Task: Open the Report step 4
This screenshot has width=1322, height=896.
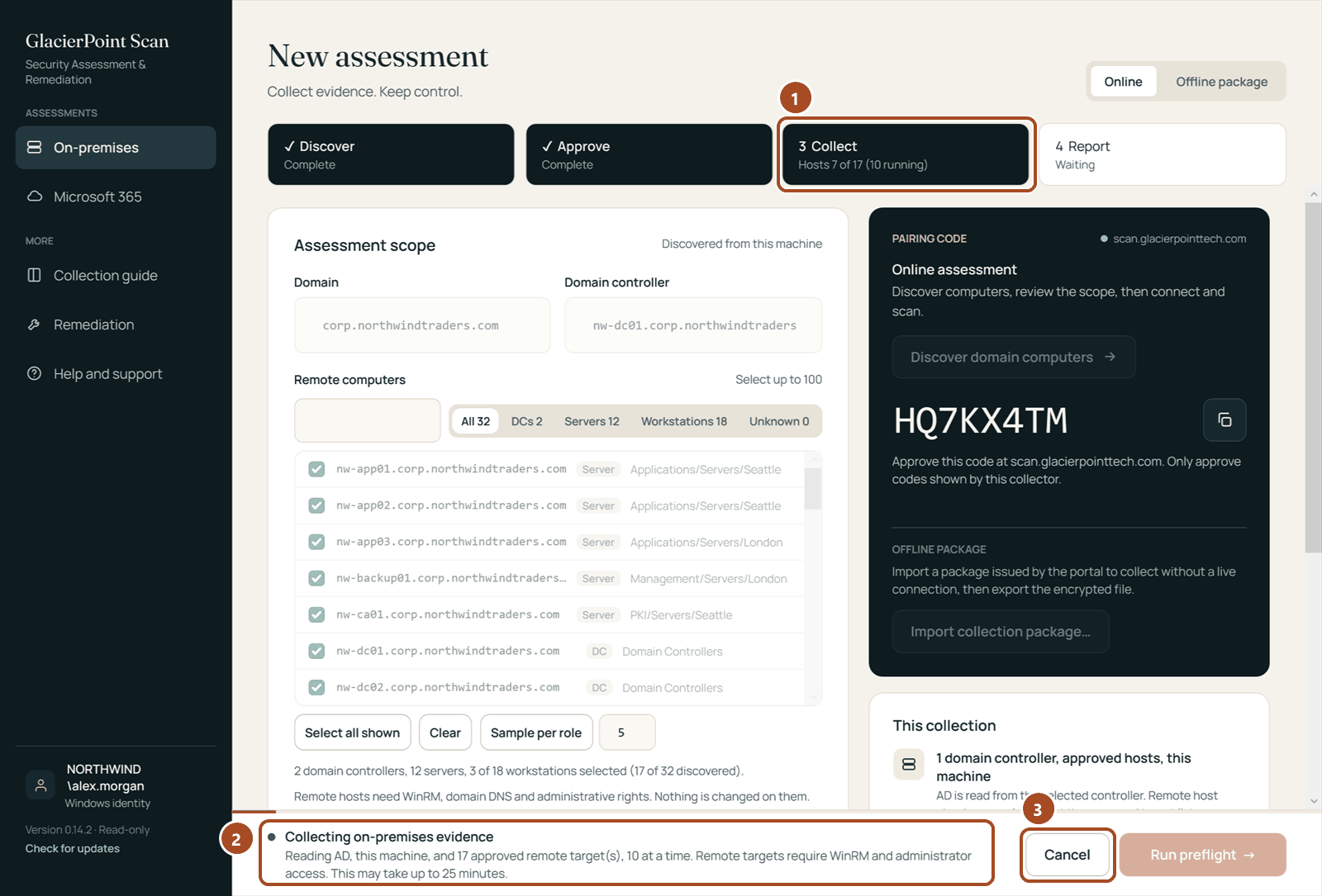Action: pos(1162,154)
